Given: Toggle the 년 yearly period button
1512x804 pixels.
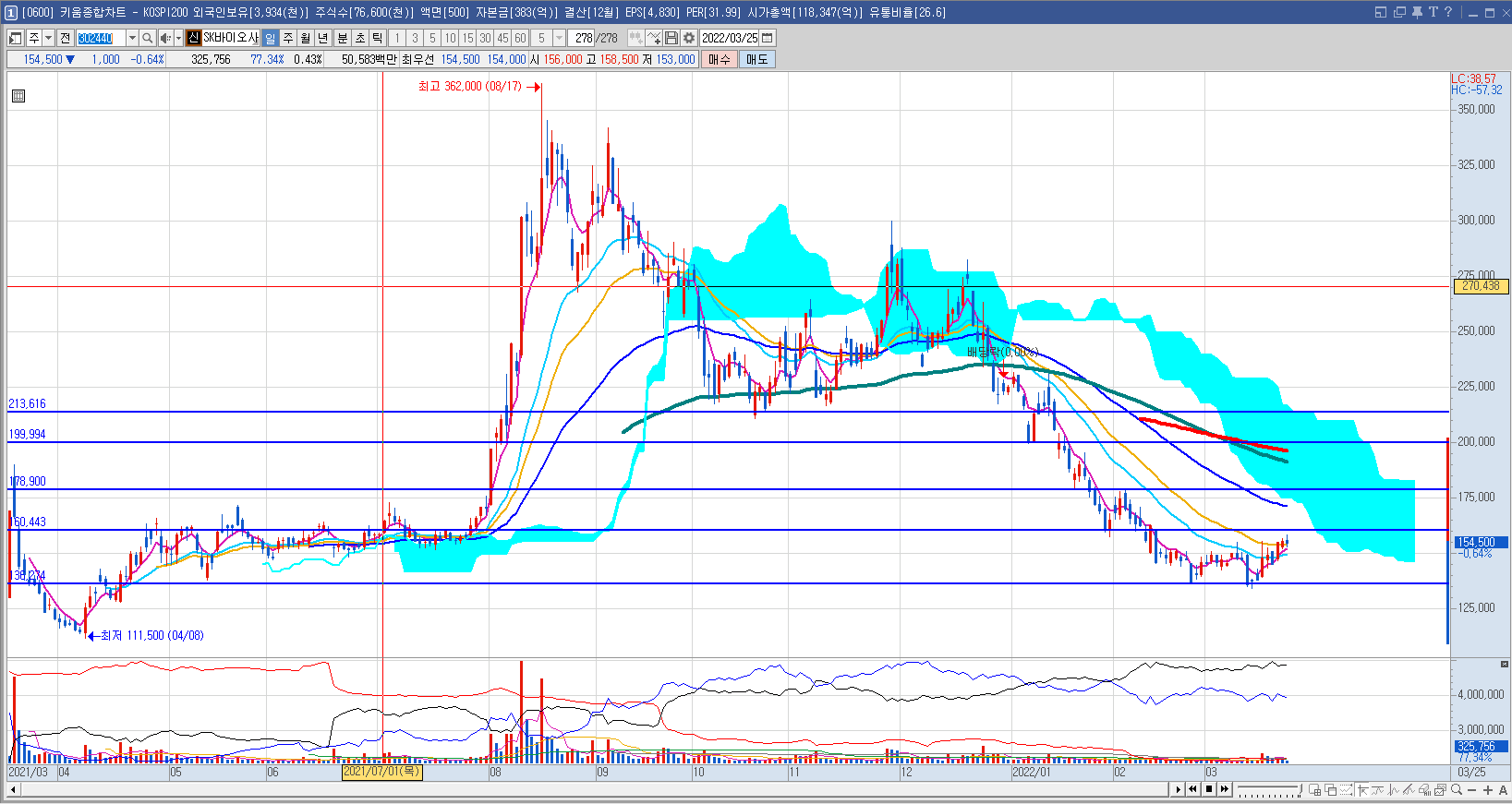Looking at the screenshot, I should click(x=322, y=38).
